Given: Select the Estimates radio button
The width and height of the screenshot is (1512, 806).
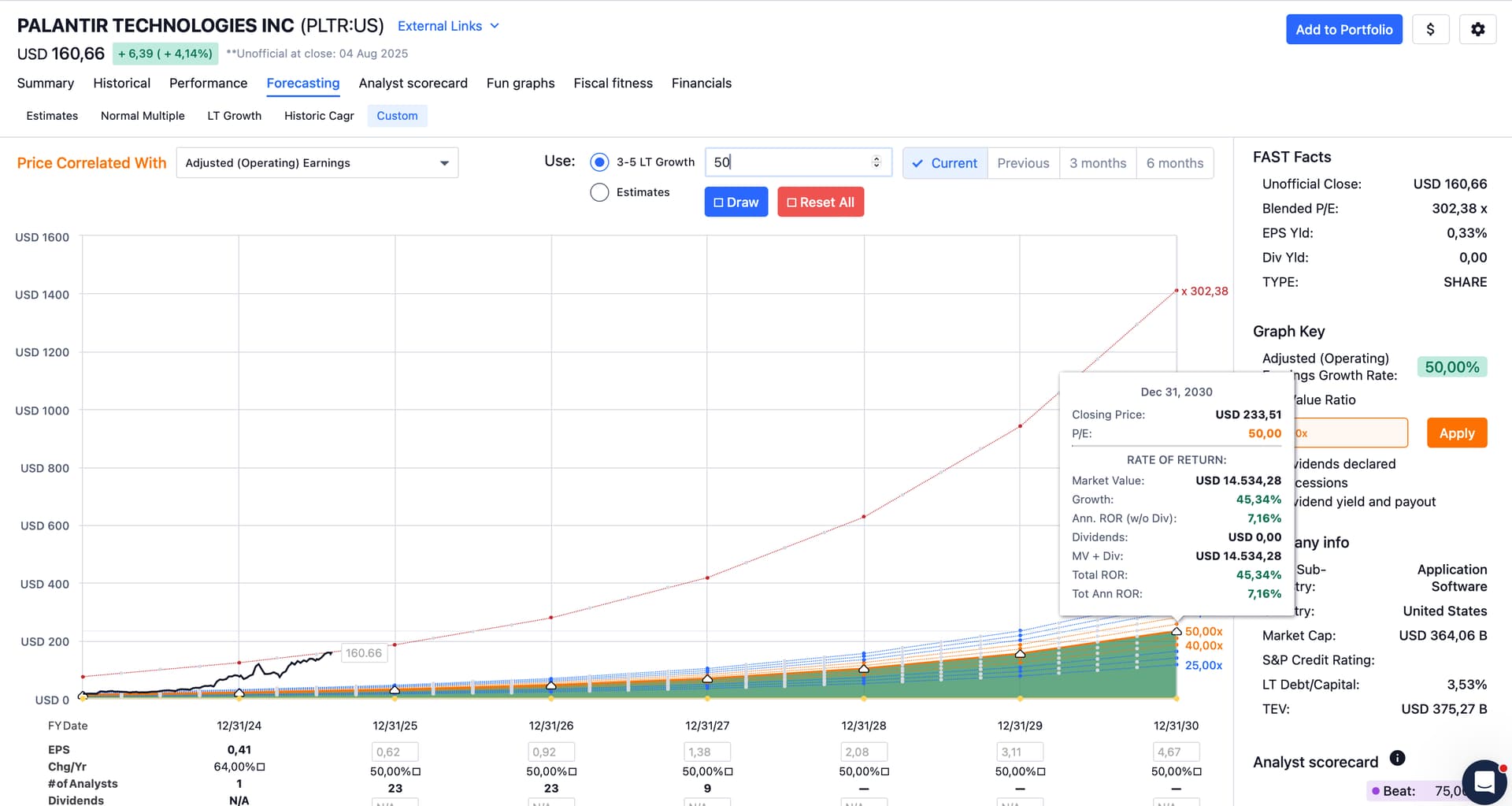Looking at the screenshot, I should [x=599, y=192].
